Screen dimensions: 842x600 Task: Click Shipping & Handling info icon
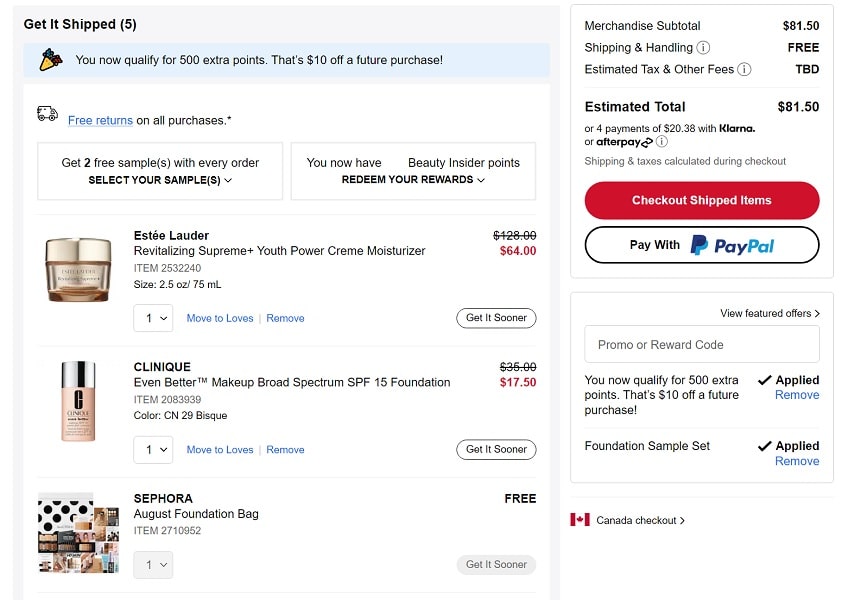(704, 48)
